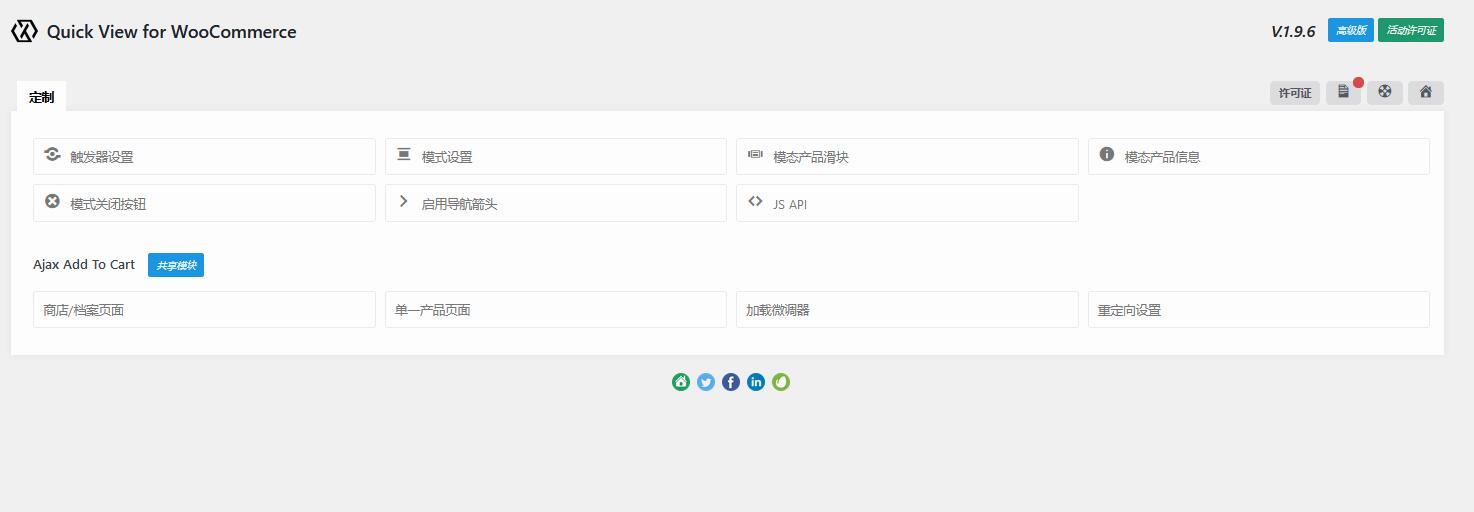Open the documentation icon with red dot

click(x=1343, y=92)
